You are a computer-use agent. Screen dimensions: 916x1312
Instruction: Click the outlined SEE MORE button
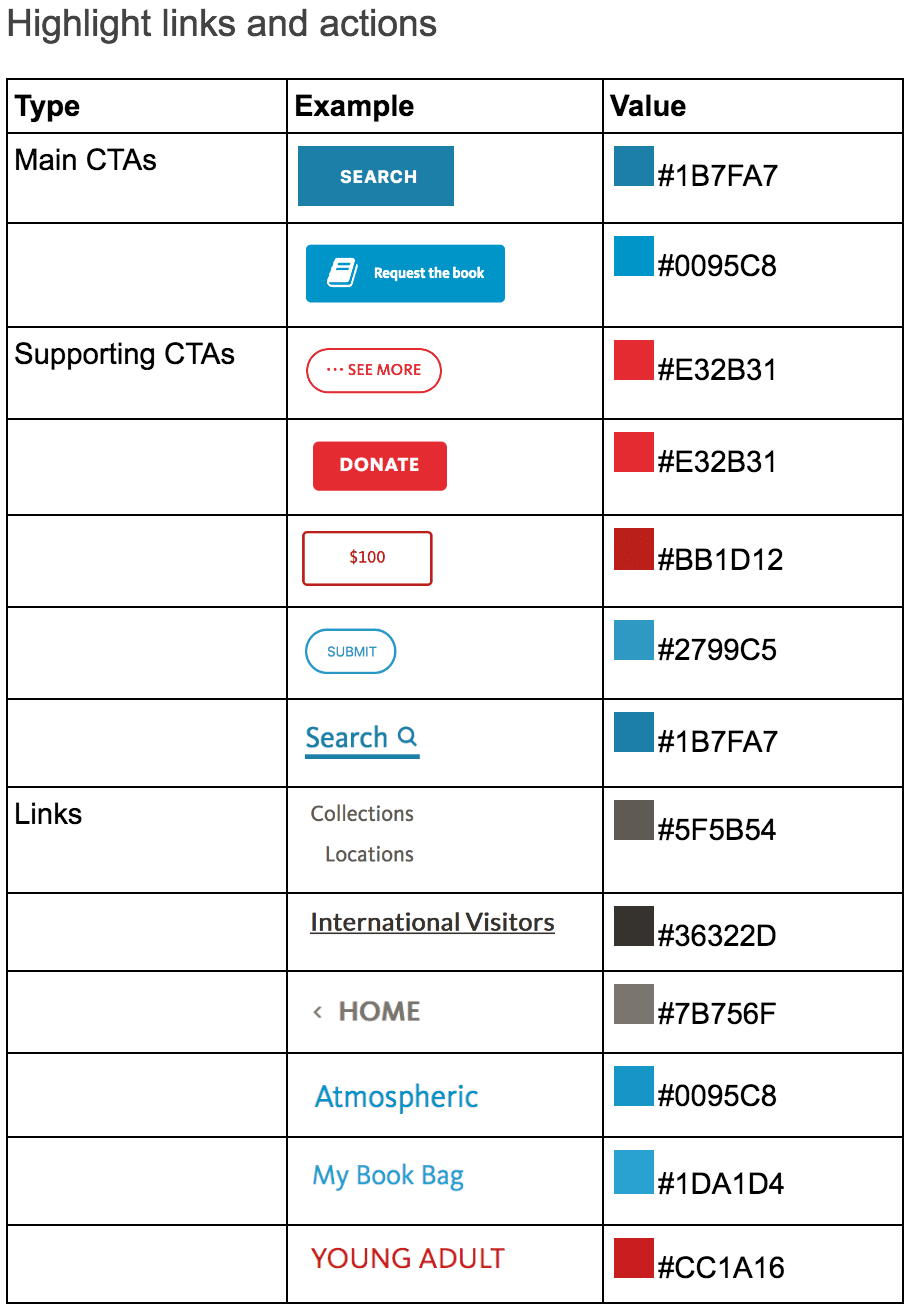coord(373,370)
